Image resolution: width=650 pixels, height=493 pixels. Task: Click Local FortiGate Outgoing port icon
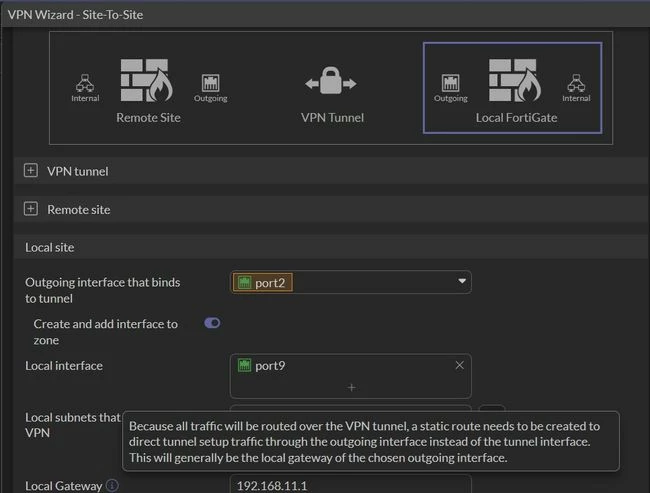point(451,83)
